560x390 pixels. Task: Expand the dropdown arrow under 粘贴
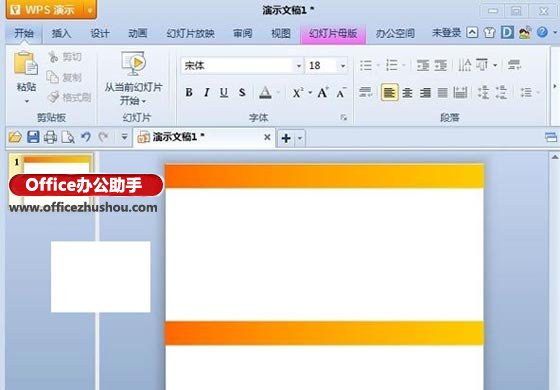point(26,101)
